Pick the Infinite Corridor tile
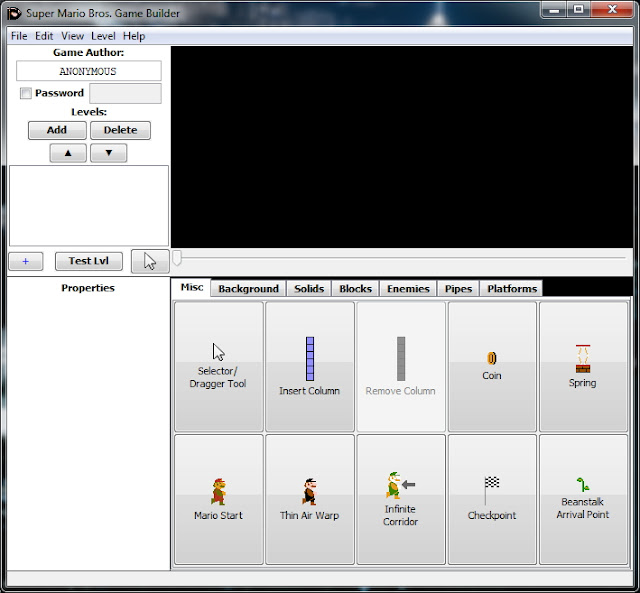 click(x=401, y=499)
